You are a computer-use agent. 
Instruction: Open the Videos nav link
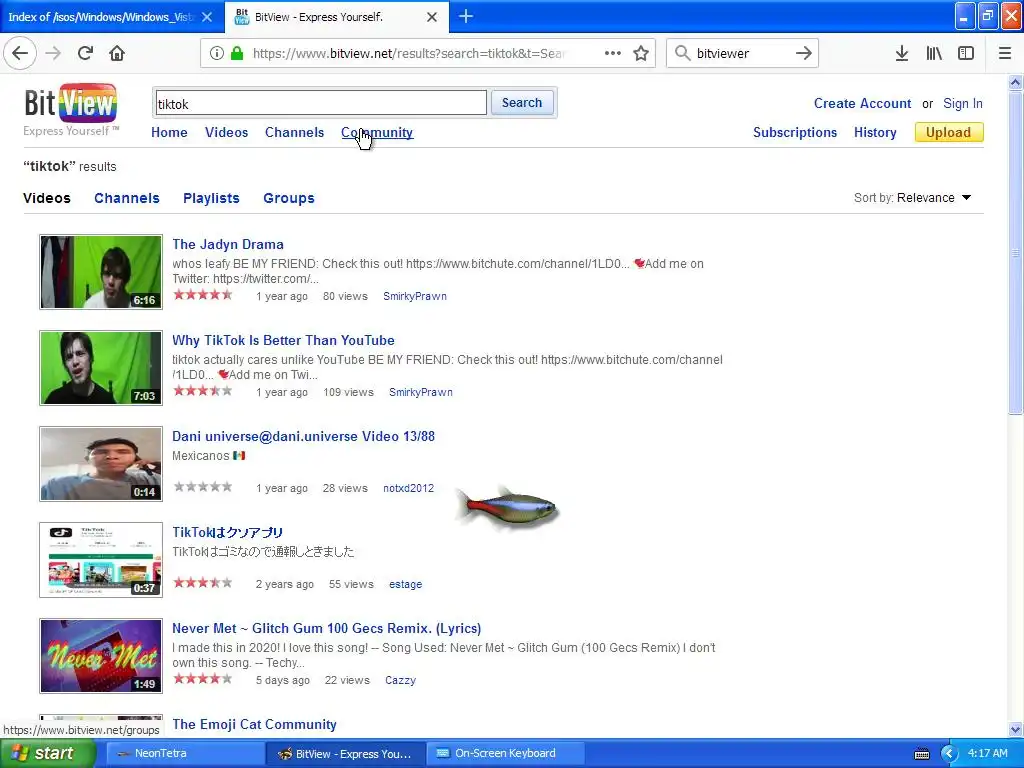pos(227,133)
